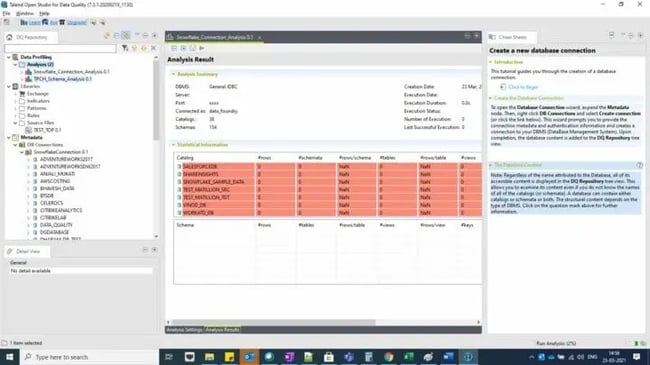Select the Snowflake_Connection_Analysis editor tab
This screenshot has height=365, width=650.
[x=214, y=37]
